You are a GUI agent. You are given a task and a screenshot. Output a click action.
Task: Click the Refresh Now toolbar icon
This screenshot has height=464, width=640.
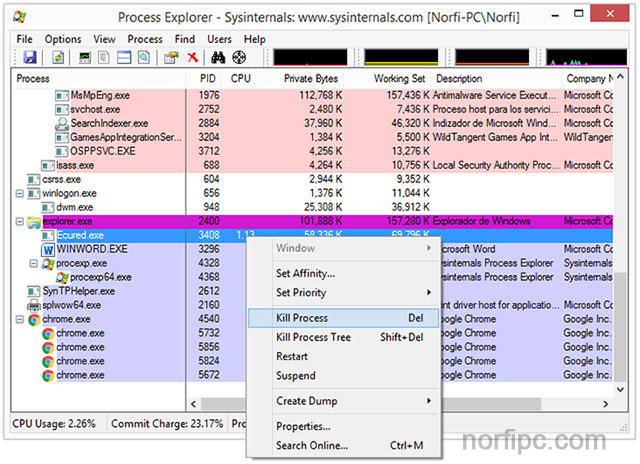point(58,58)
